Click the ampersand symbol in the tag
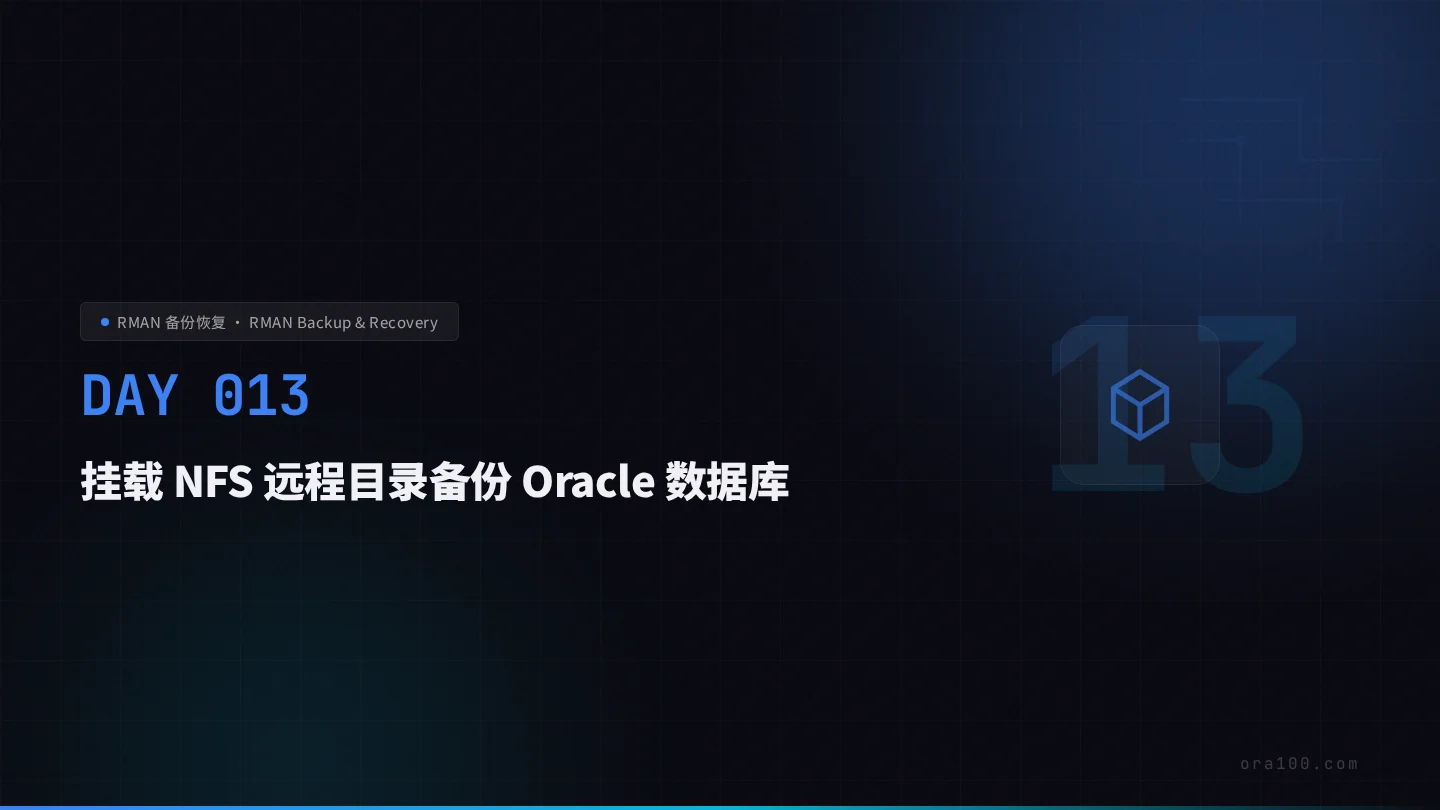1440x810 pixels. pyautogui.click(x=360, y=323)
